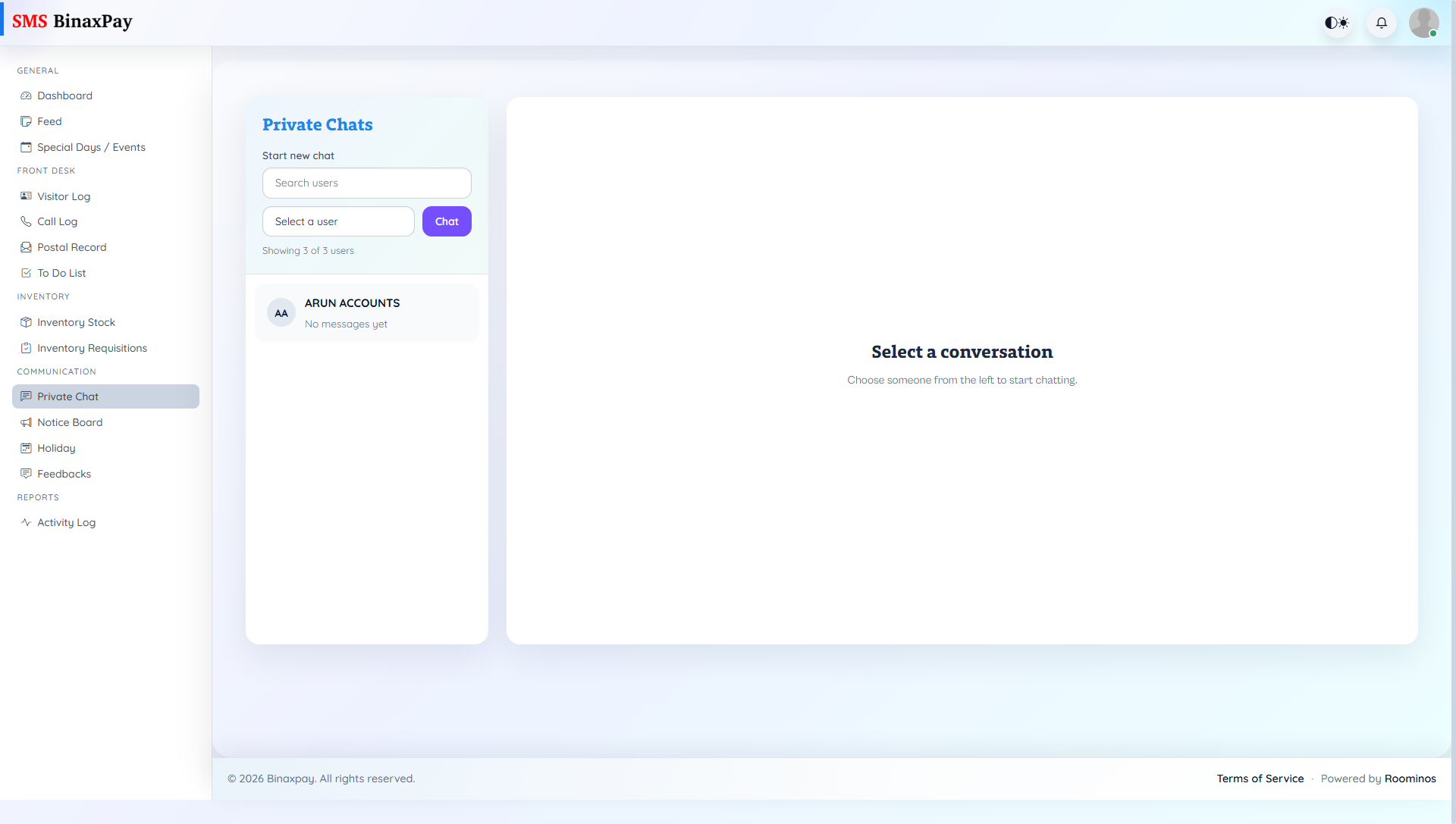This screenshot has height=824, width=1456.
Task: Open the profile avatar menu
Action: (1424, 23)
